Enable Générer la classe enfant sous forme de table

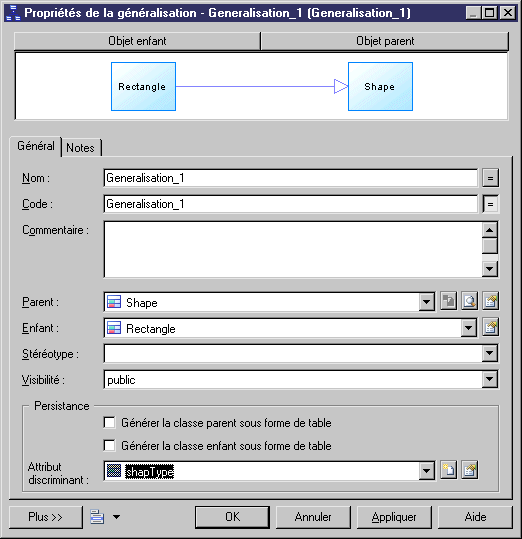(x=109, y=446)
